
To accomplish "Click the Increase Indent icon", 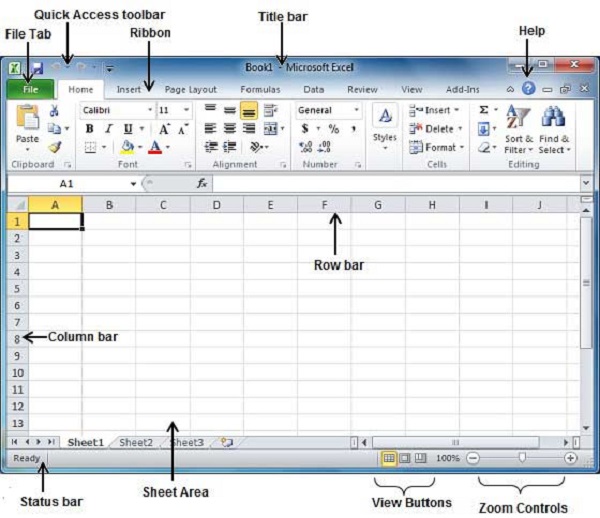I will (x=230, y=147).
